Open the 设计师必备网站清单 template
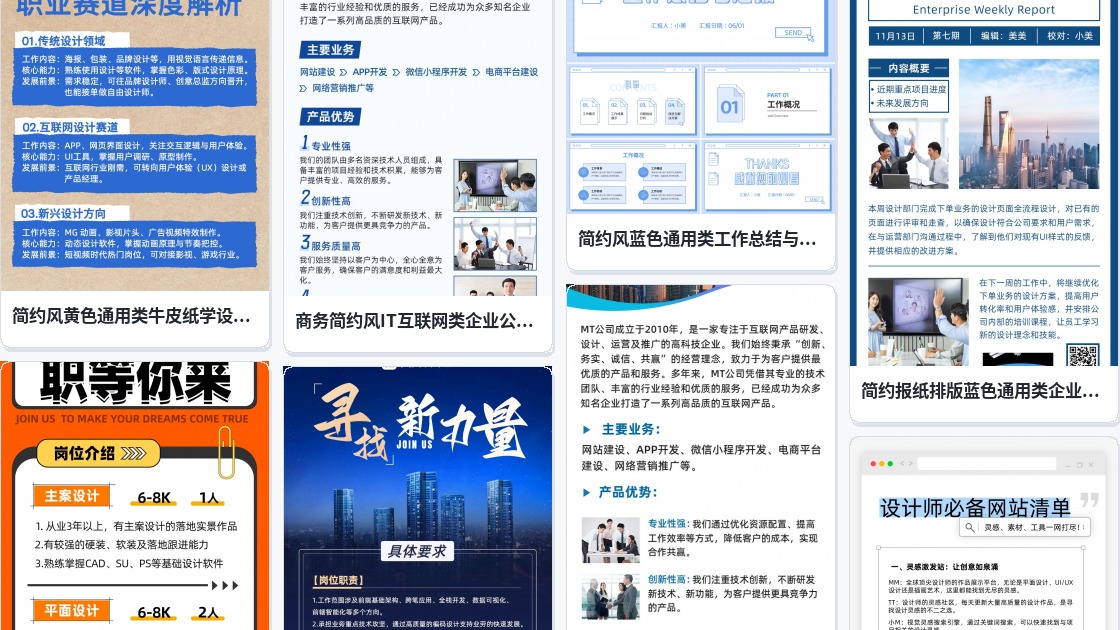Viewport: 1120px width, 630px height. (984, 536)
